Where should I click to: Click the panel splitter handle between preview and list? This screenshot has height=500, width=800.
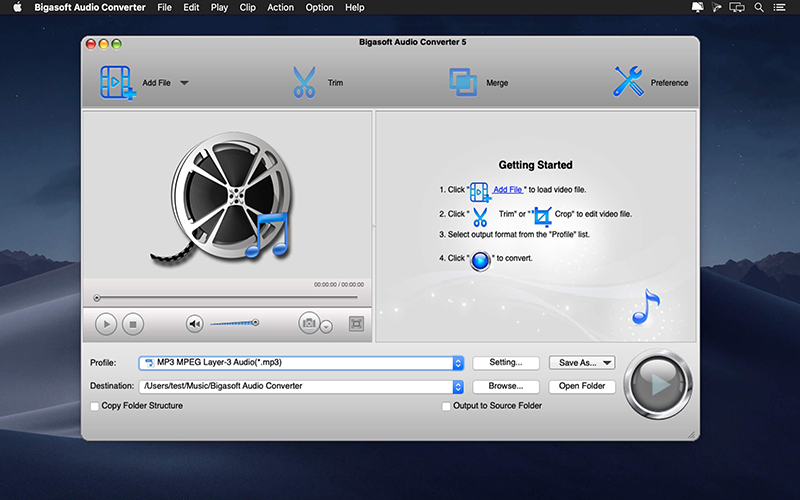pyautogui.click(x=373, y=226)
